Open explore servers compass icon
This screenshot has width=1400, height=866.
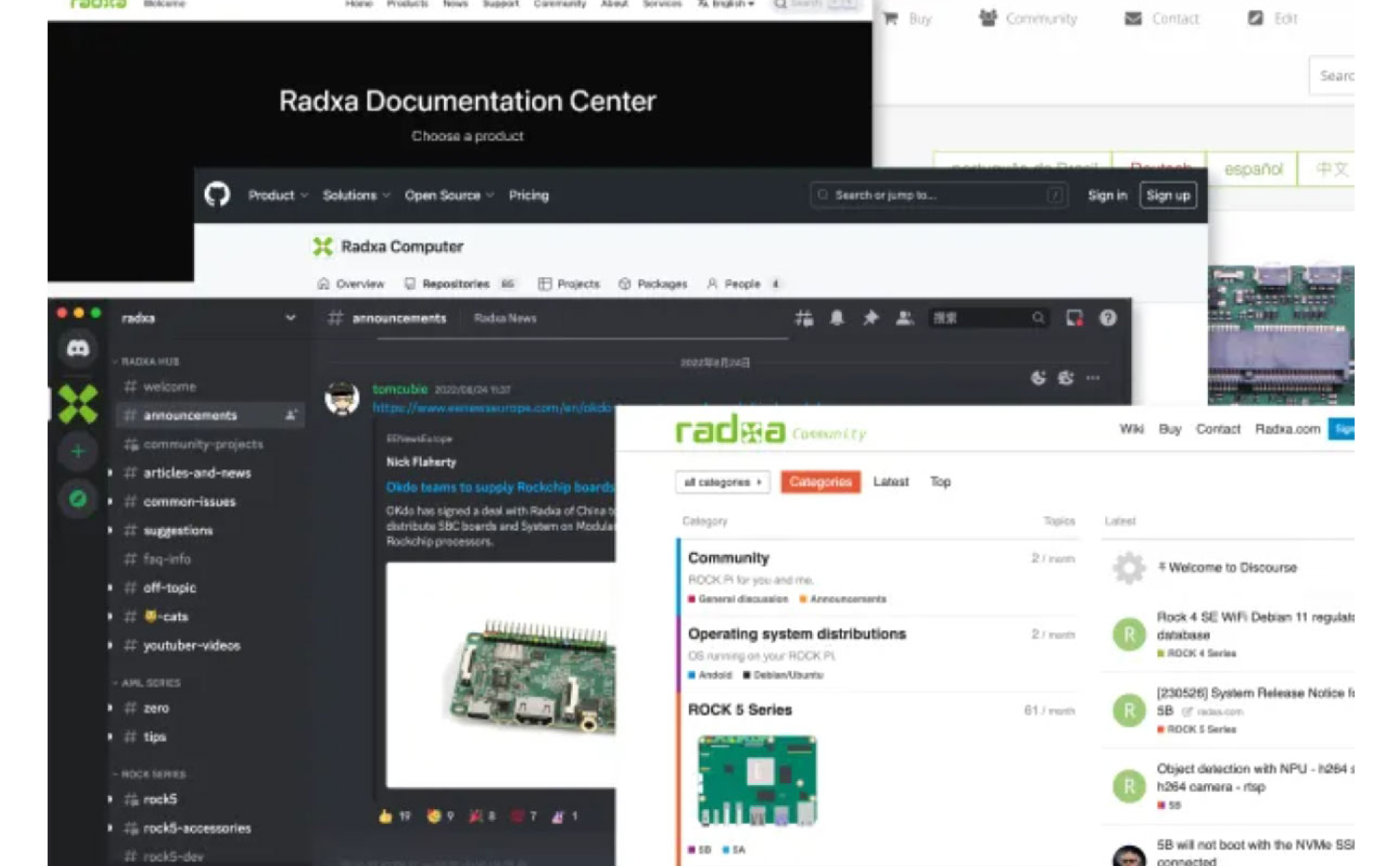pyautogui.click(x=78, y=499)
